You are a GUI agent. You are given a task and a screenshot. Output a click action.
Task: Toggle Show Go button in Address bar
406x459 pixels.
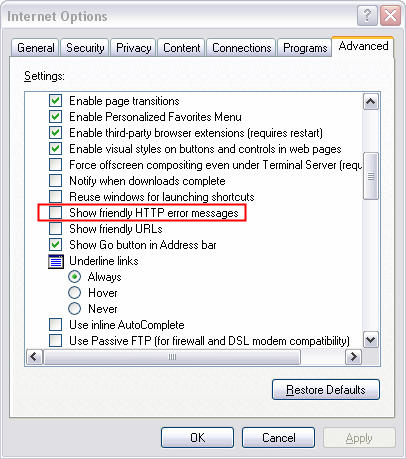point(55,245)
